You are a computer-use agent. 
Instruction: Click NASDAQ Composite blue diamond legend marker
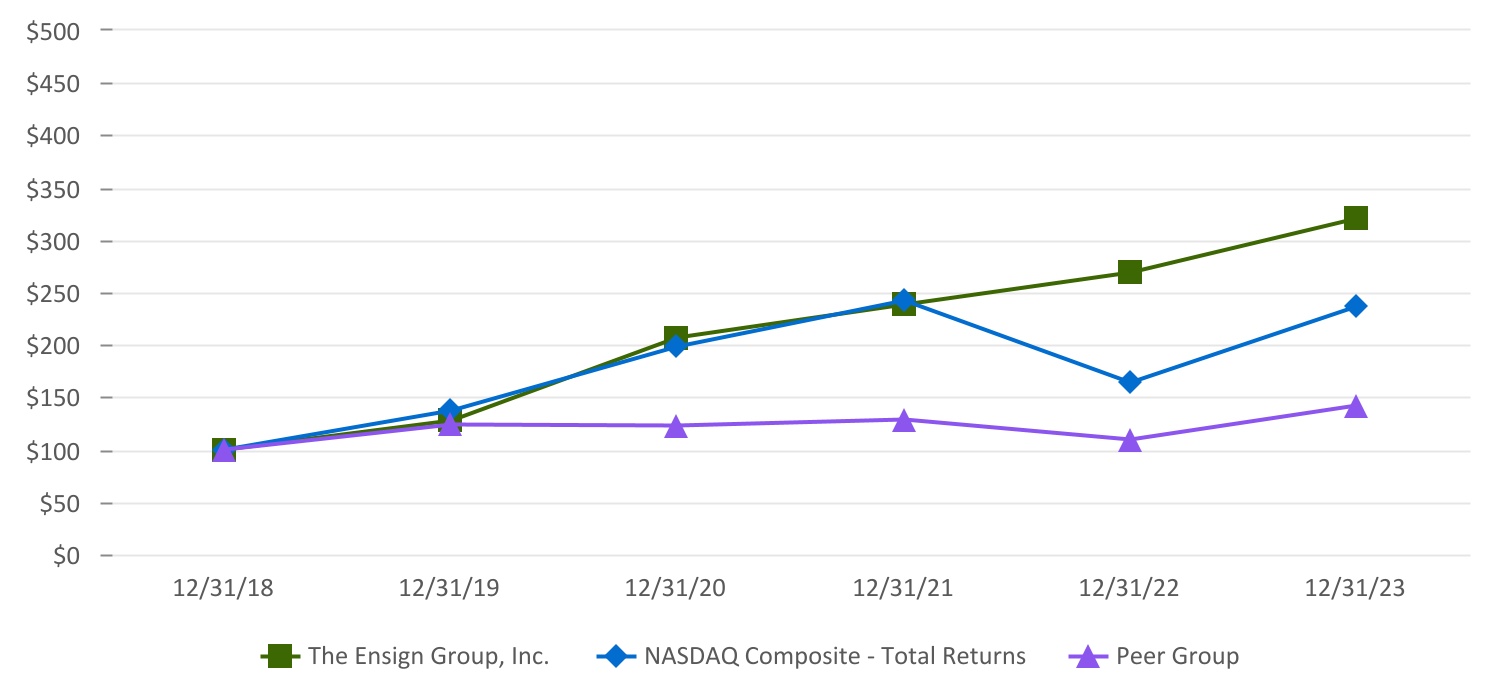617,656
